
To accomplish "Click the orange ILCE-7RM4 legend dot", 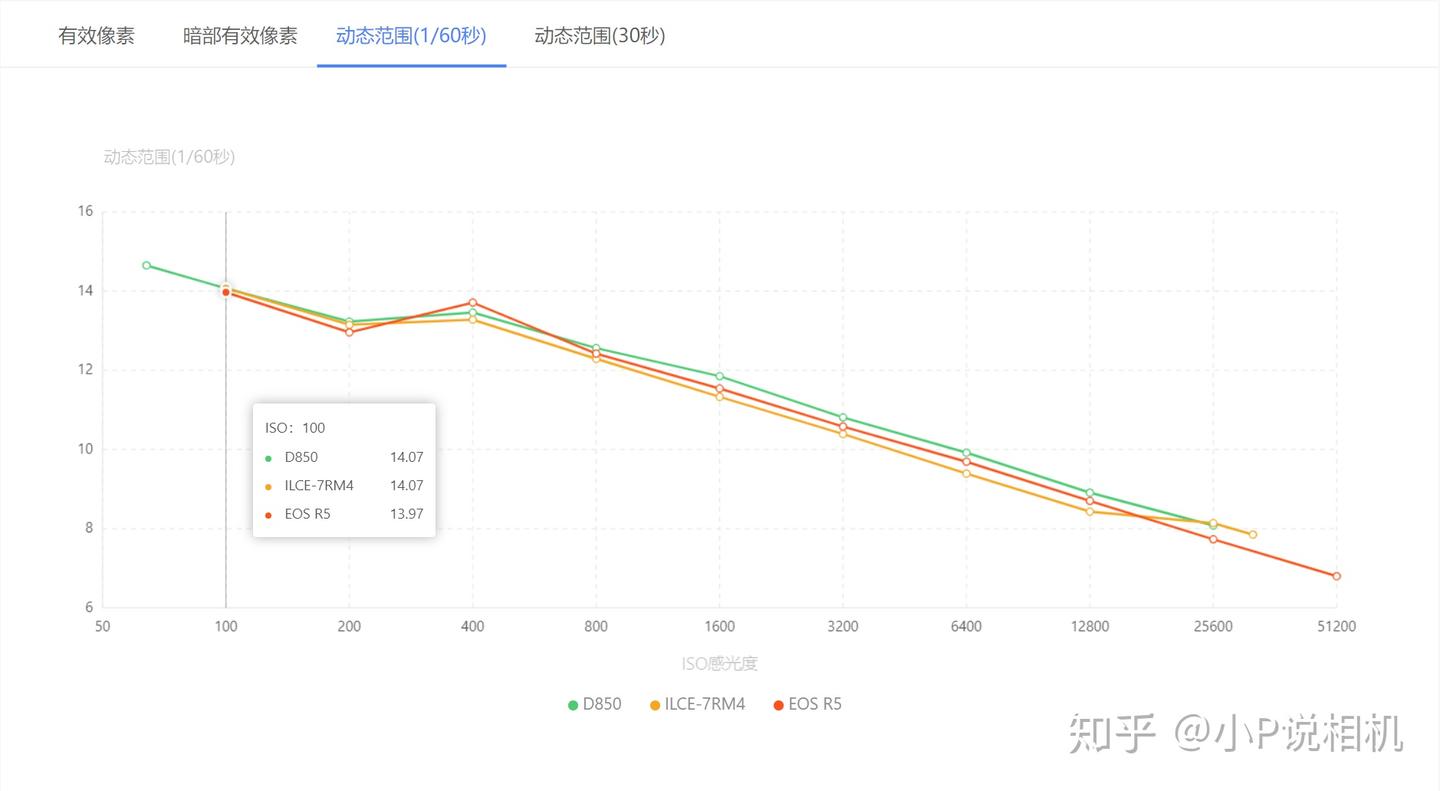I will [655, 705].
